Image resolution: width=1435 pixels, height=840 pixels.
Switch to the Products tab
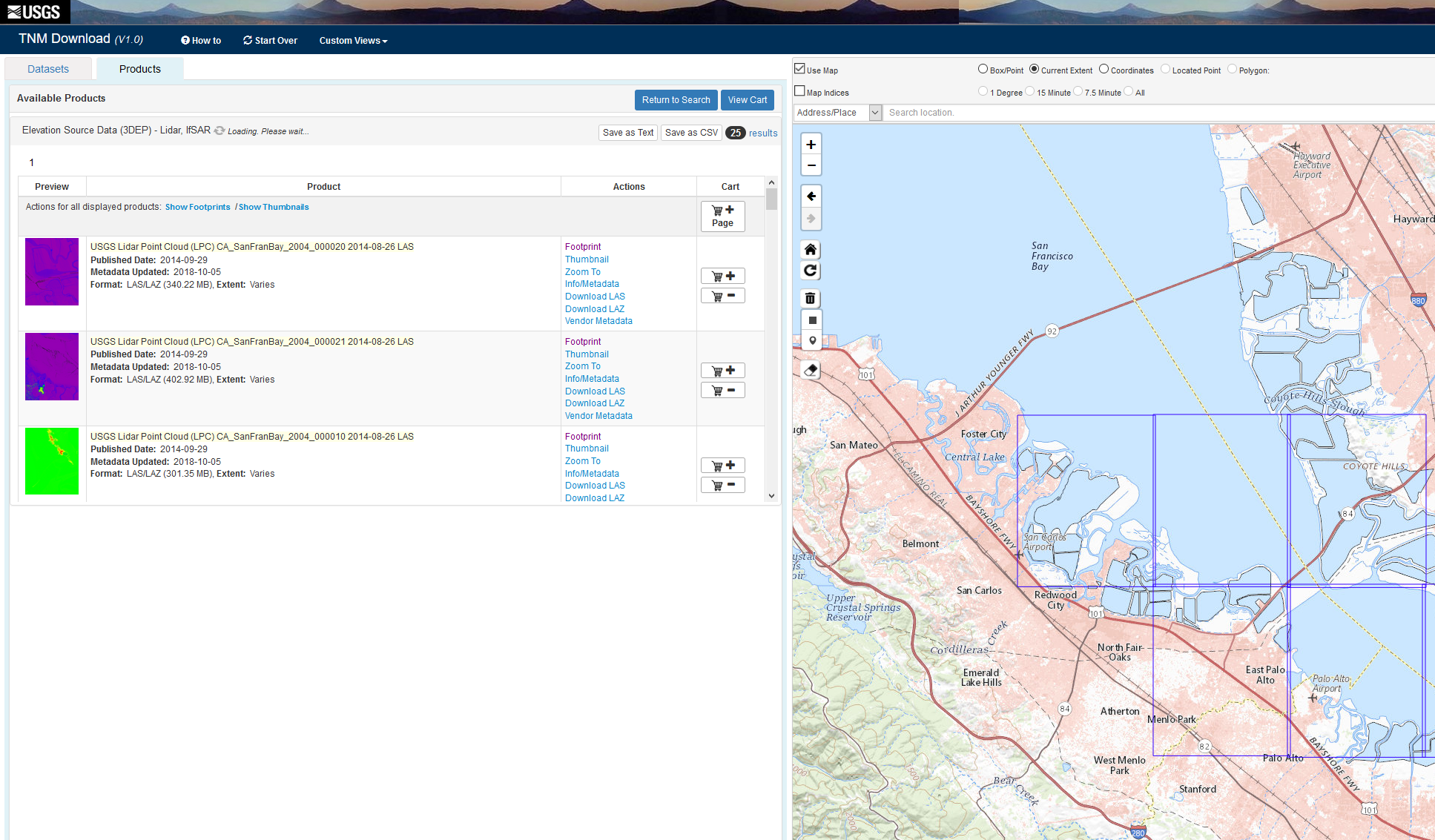(x=140, y=69)
